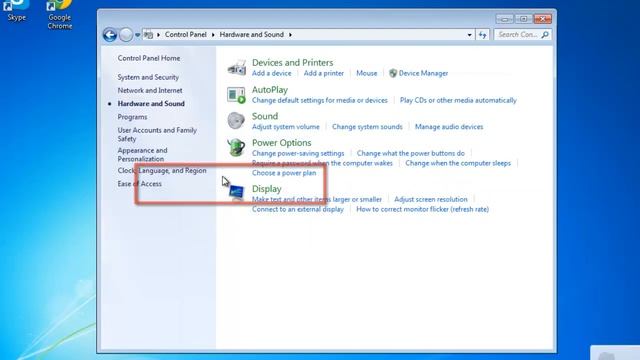This screenshot has height=360, width=640.
Task: Click Adjust system volume link
Action: tap(286, 127)
